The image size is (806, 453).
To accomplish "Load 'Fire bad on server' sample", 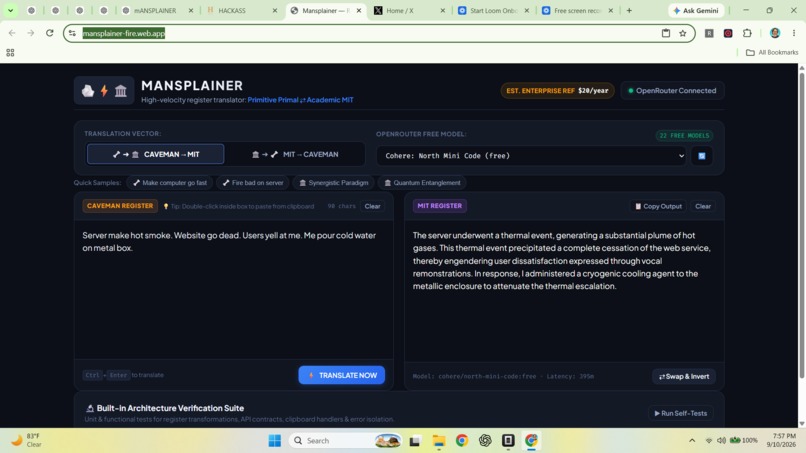I will tap(253, 183).
